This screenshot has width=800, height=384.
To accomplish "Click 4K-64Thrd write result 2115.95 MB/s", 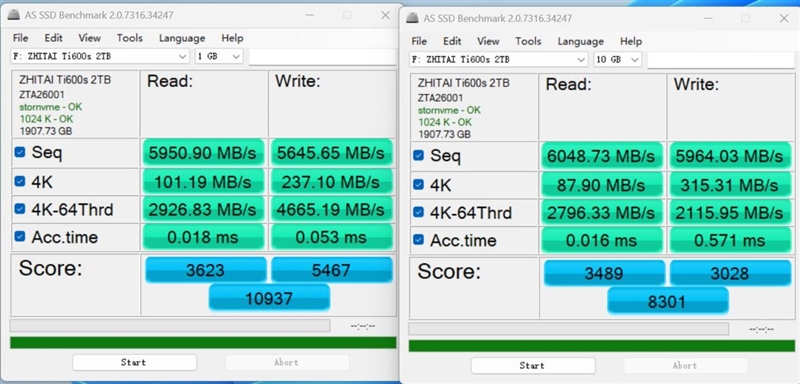I will pos(730,212).
